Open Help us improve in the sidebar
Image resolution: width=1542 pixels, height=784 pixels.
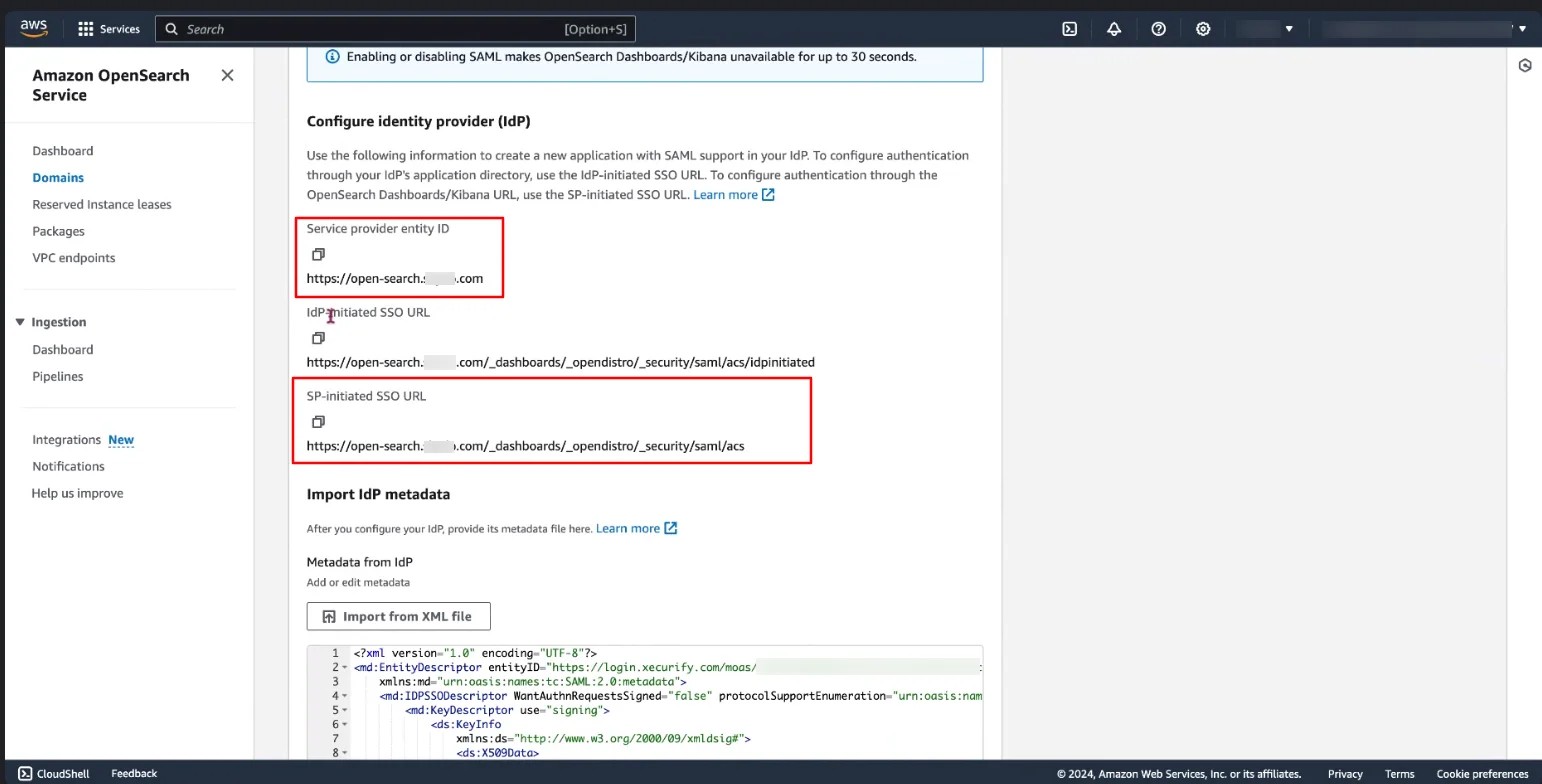coord(77,494)
